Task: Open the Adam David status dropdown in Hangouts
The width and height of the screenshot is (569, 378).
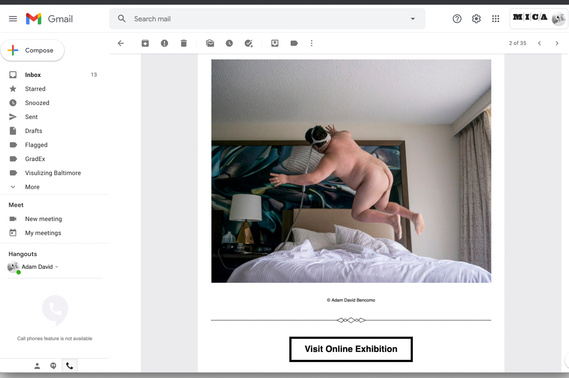Action: pyautogui.click(x=57, y=267)
